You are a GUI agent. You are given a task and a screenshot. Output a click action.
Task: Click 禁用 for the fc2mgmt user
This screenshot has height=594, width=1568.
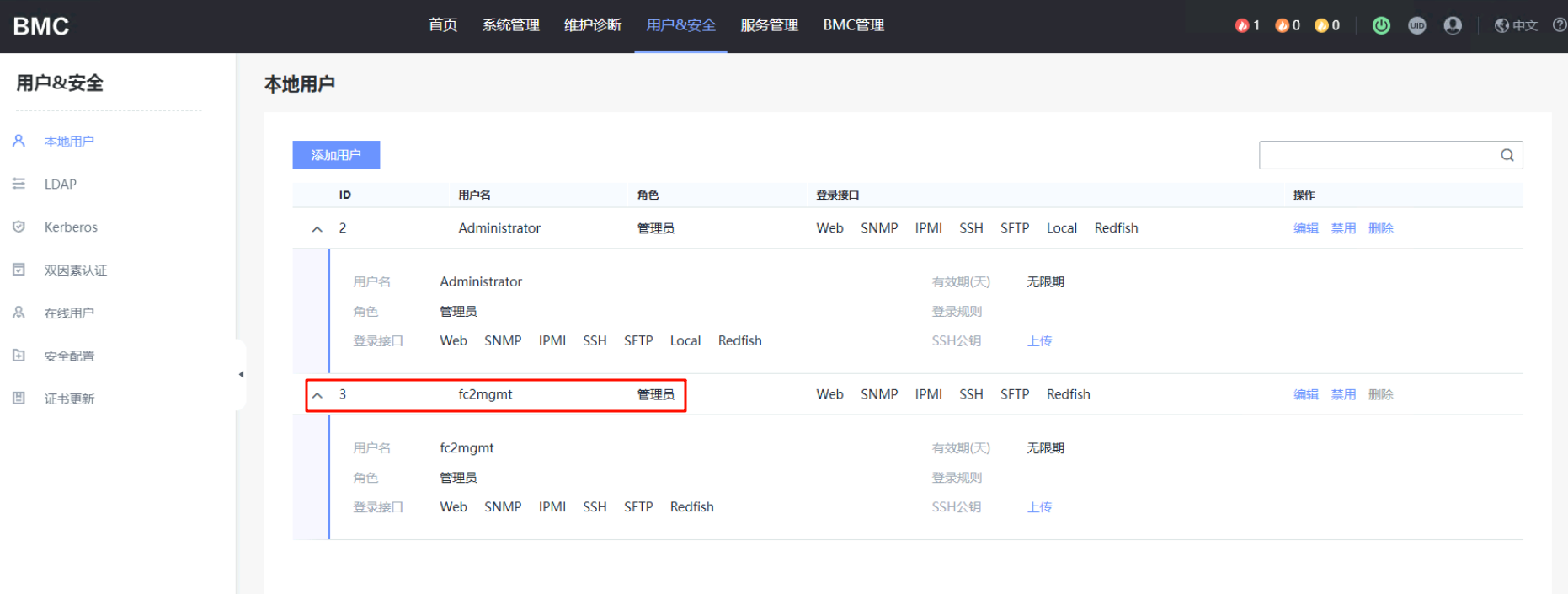pos(1343,394)
